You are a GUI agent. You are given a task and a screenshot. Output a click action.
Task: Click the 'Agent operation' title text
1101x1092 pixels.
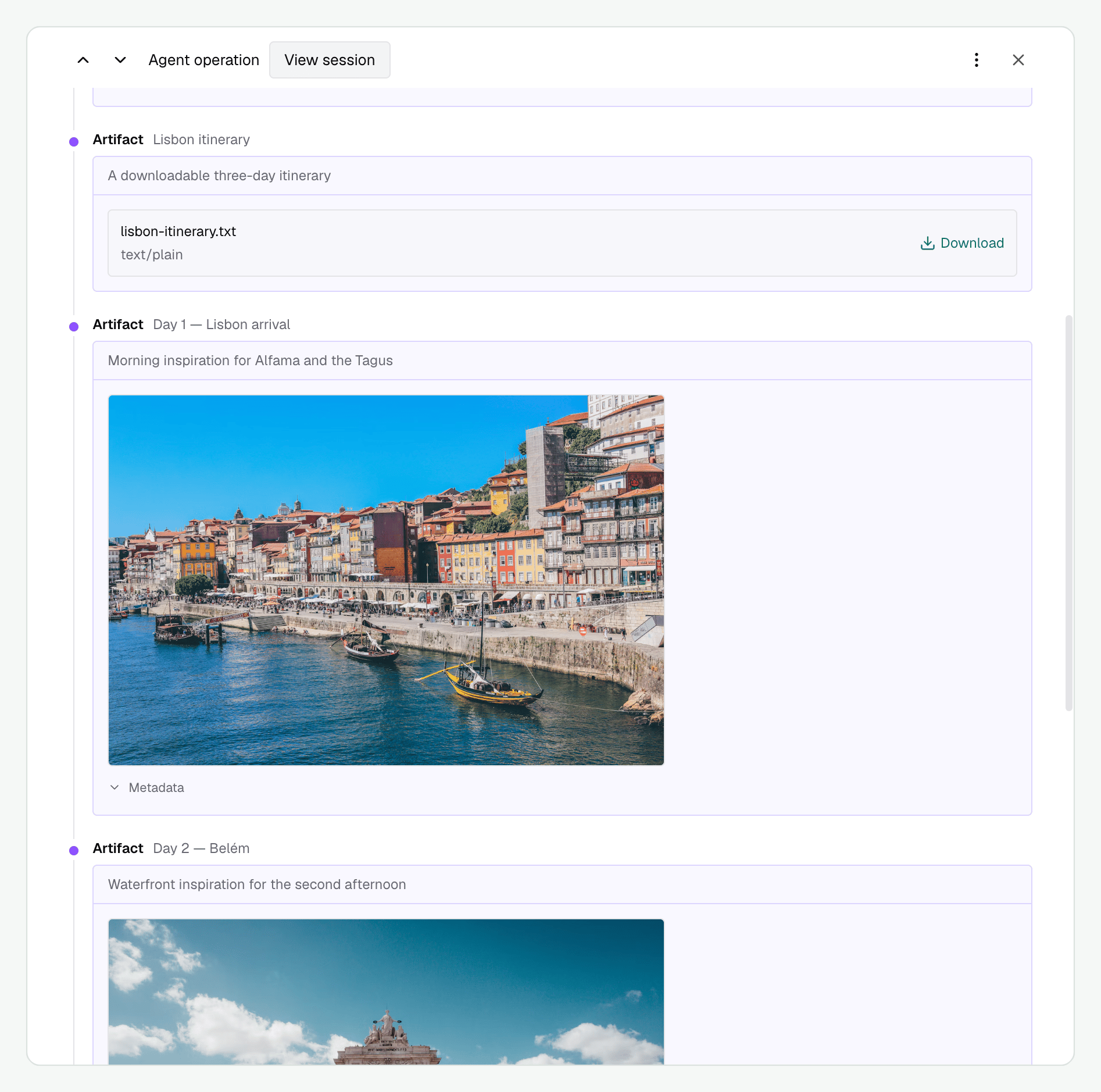point(204,60)
